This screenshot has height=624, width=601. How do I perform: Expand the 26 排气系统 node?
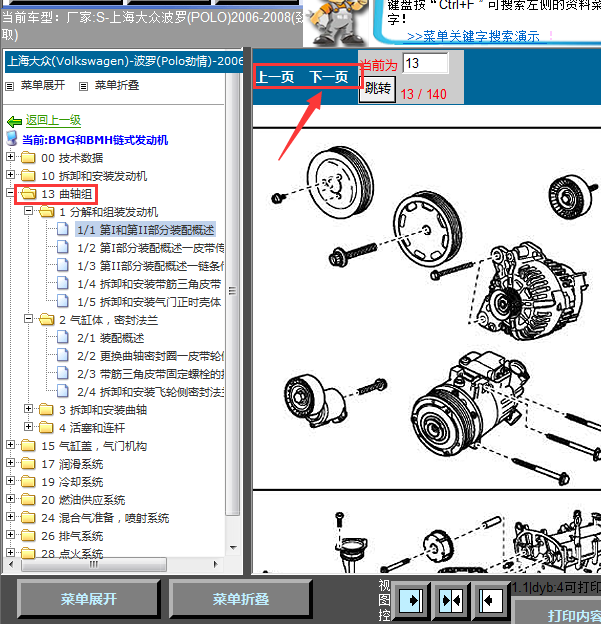click(11, 534)
